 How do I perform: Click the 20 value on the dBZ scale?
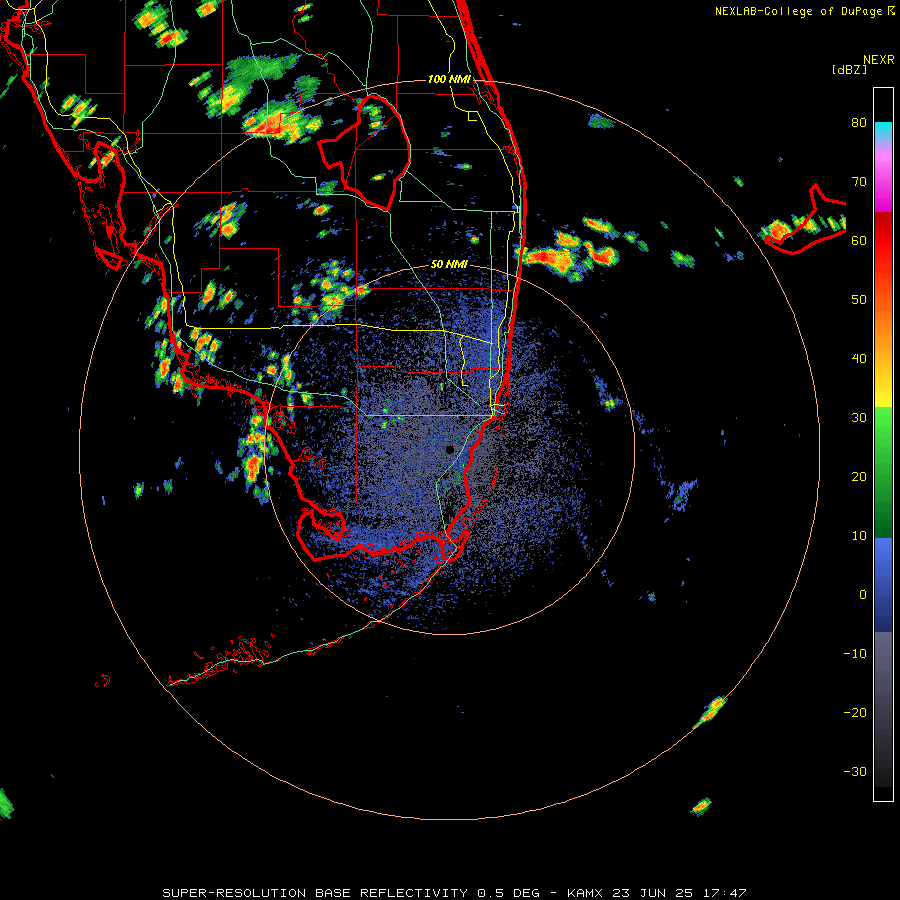point(859,476)
